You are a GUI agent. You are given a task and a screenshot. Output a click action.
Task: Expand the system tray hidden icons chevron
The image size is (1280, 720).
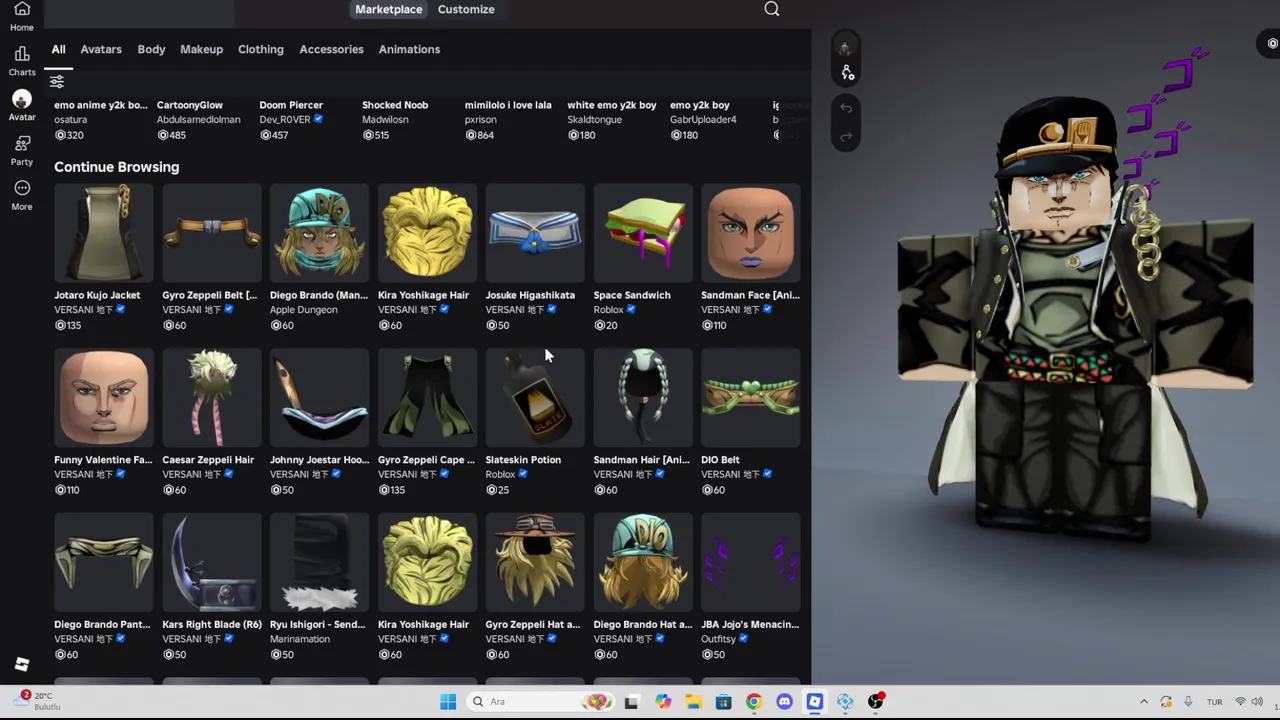click(1144, 702)
